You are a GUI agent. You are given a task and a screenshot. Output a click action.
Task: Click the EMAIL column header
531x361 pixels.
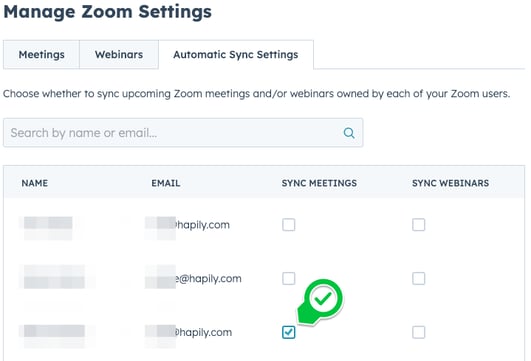[166, 183]
